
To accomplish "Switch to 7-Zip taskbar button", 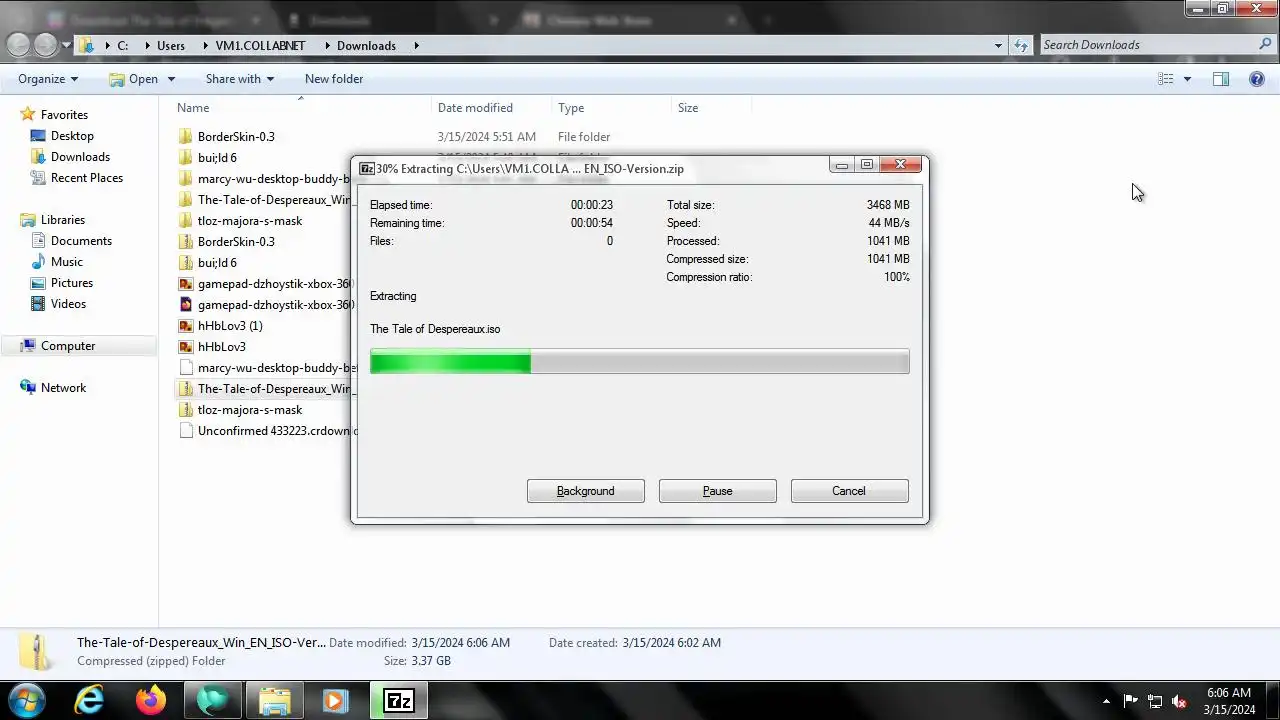I will (399, 701).
